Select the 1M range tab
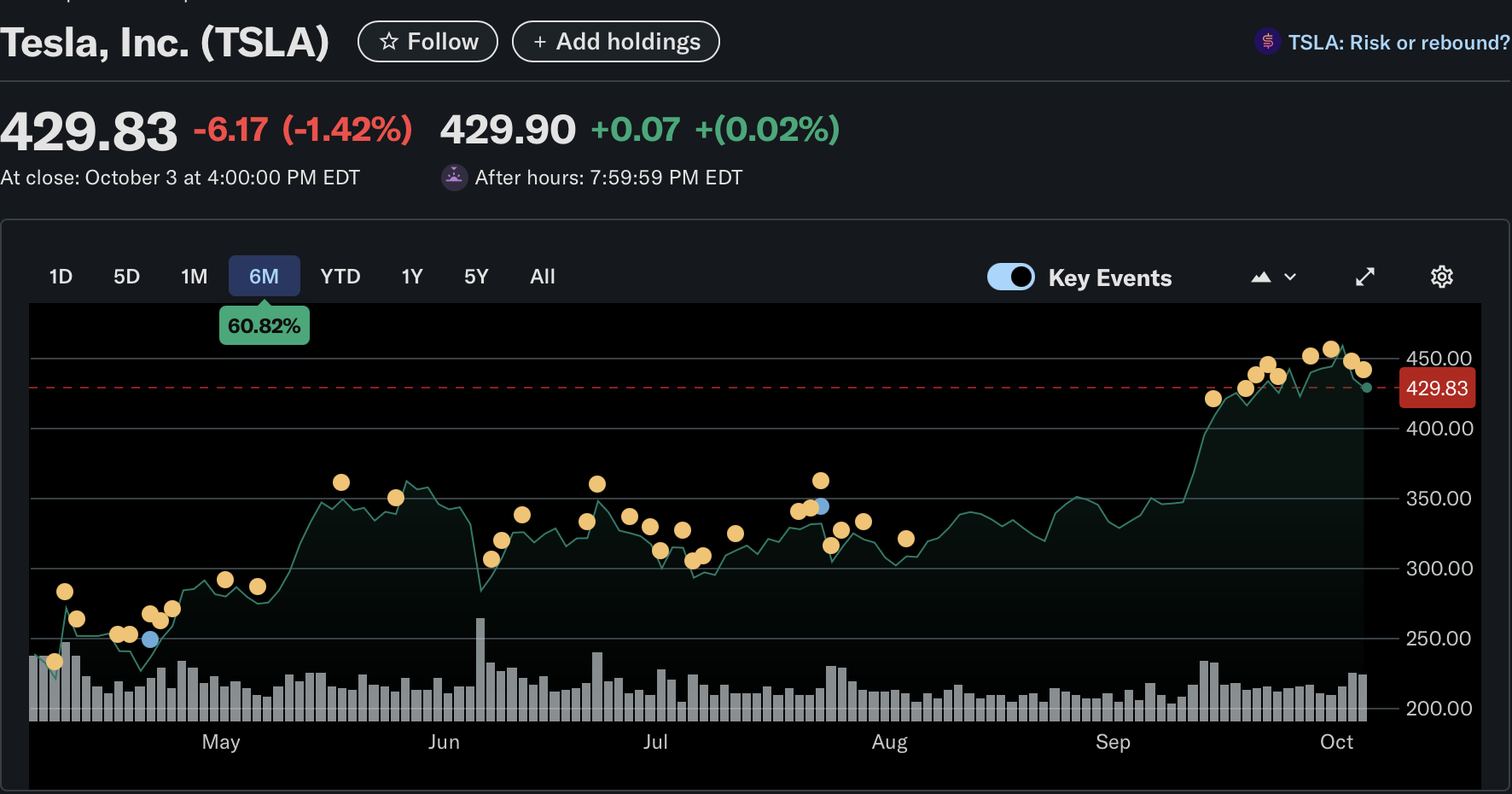Screen dimensions: 1512x794 coord(194,277)
